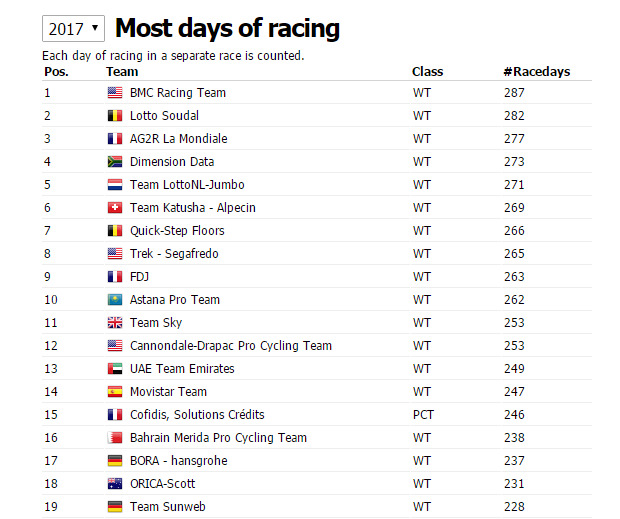
Task: Click the UAE flag beside UAE Team Emirates
Action: click(115, 368)
